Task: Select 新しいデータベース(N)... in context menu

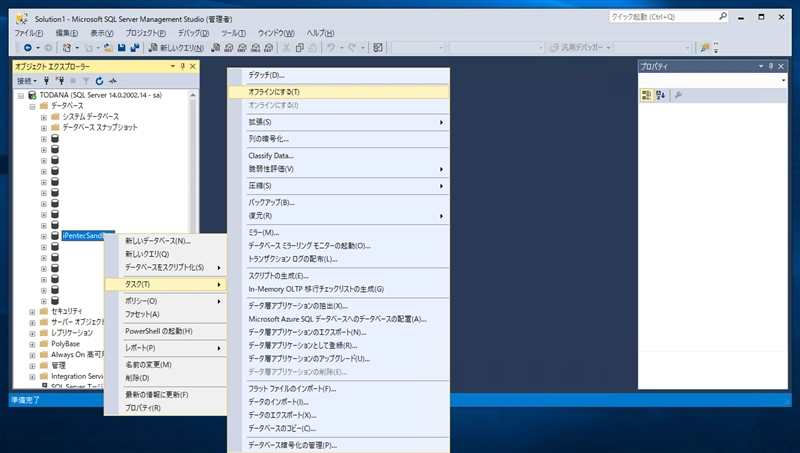Action: [166, 241]
